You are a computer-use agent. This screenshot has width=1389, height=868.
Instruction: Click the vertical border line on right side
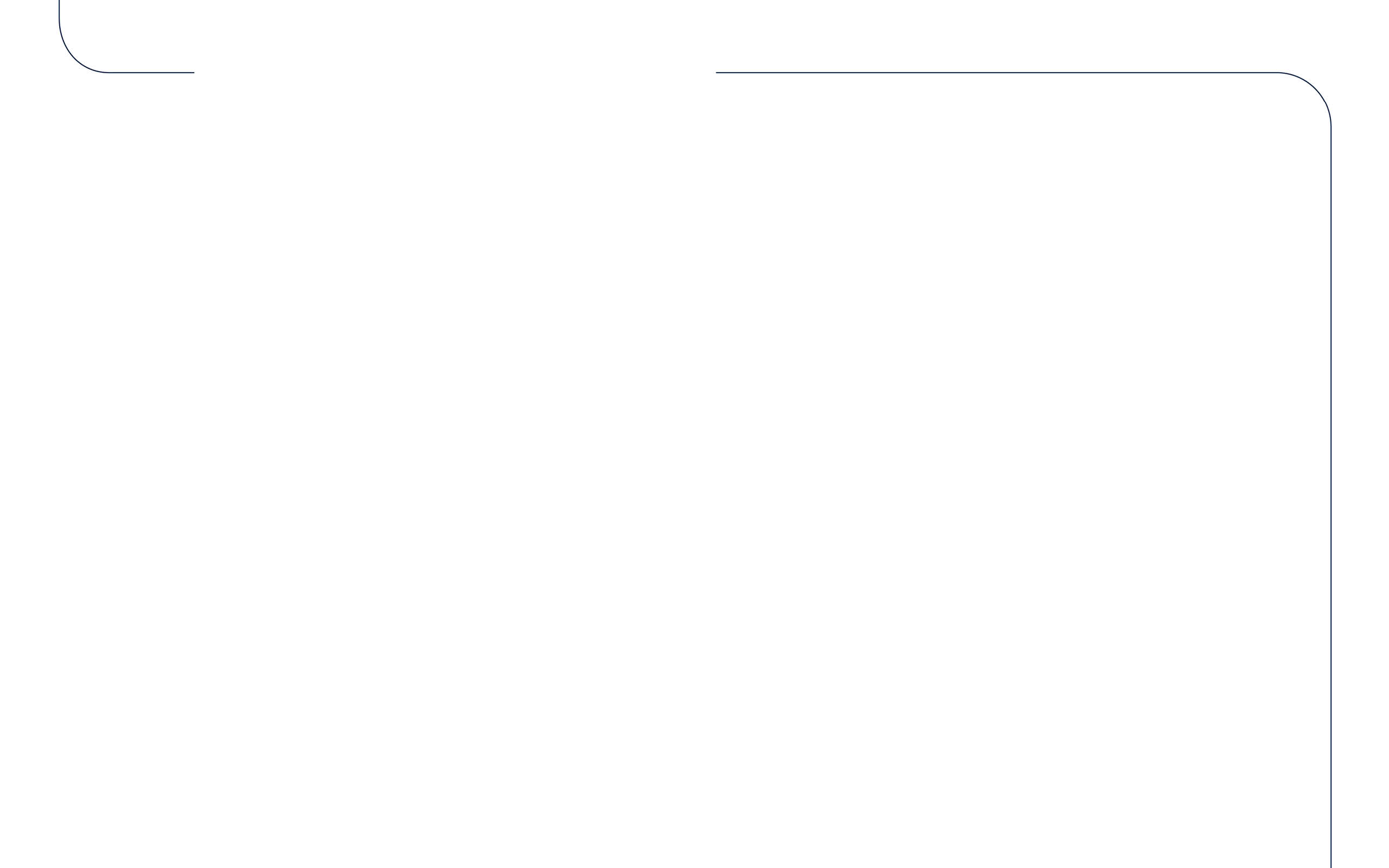tap(1331, 497)
